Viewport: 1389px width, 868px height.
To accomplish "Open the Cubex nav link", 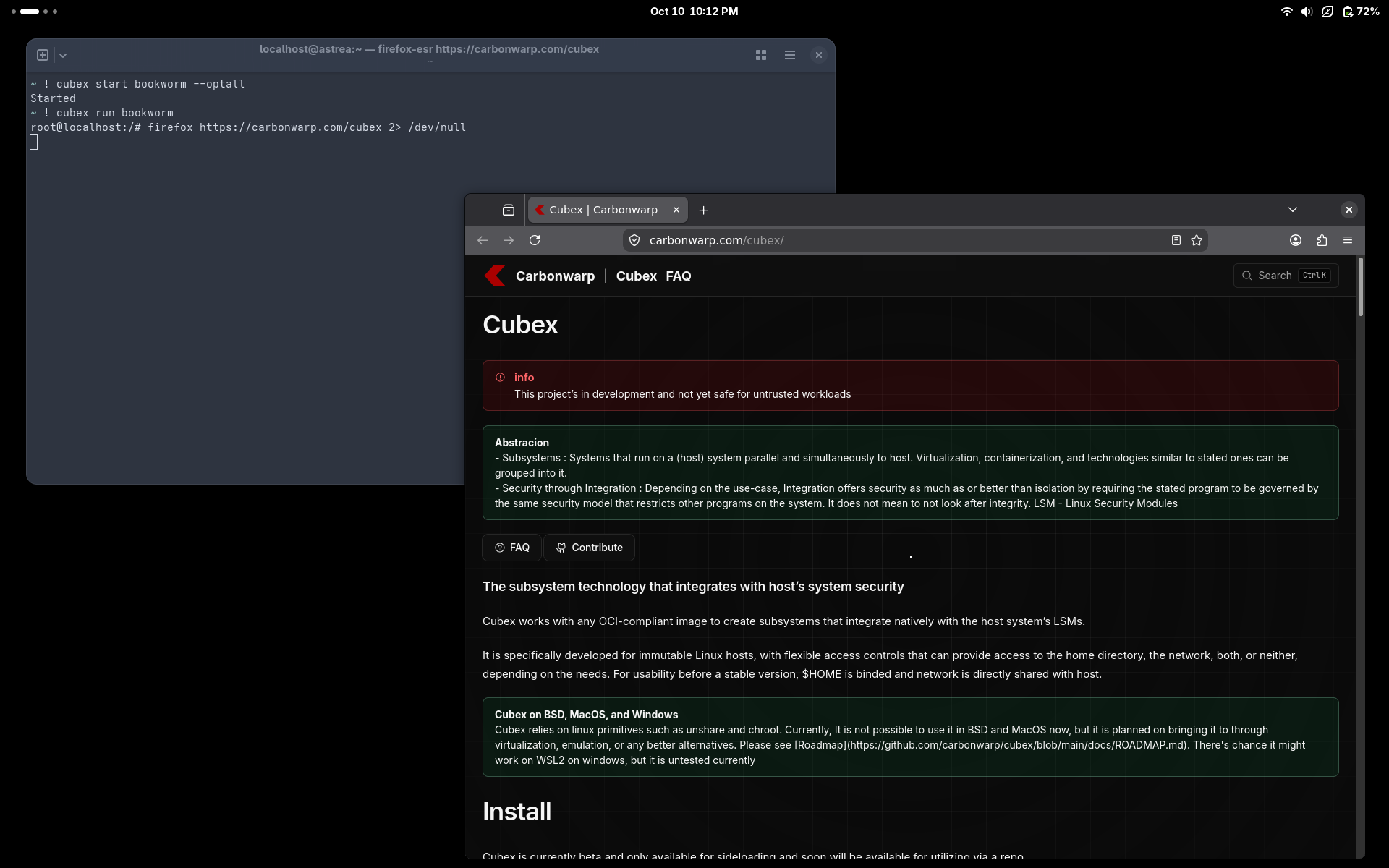I will [637, 276].
